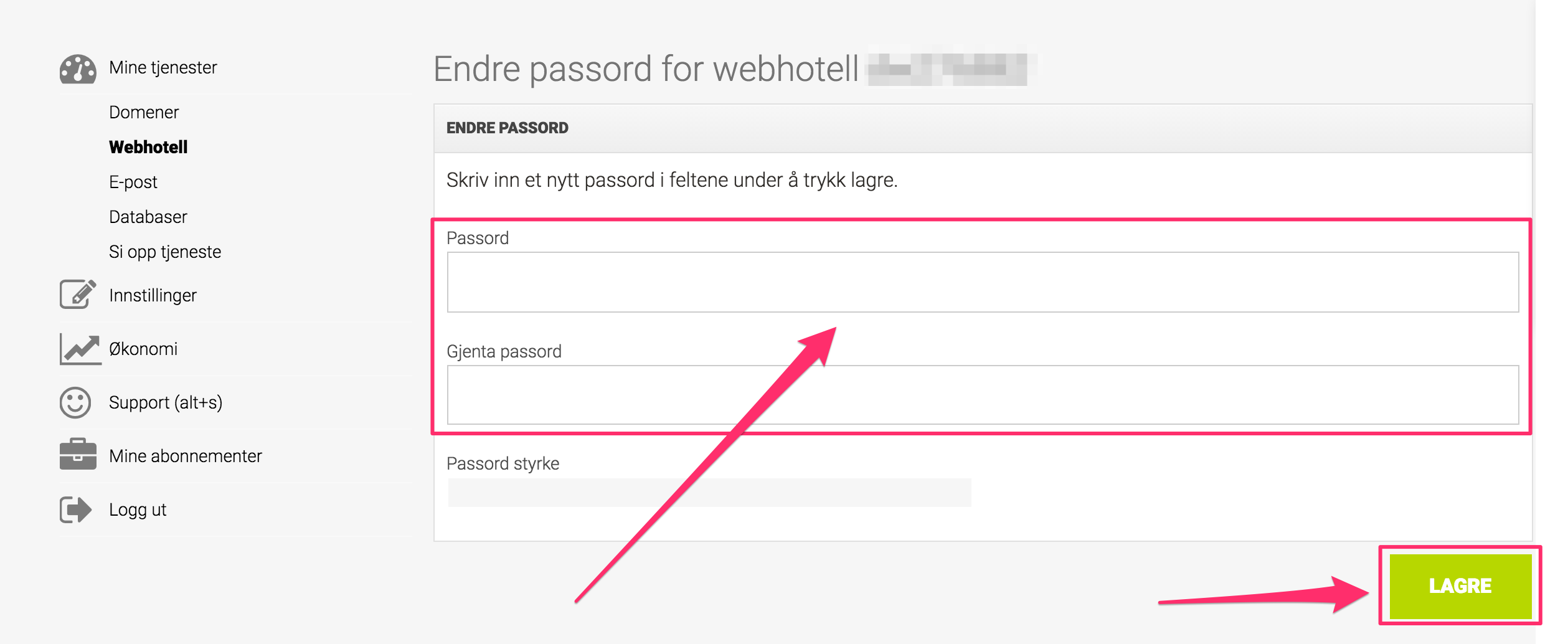The image size is (1568, 644).
Task: Click the Mine abonnementer briefcase icon
Action: pos(78,453)
